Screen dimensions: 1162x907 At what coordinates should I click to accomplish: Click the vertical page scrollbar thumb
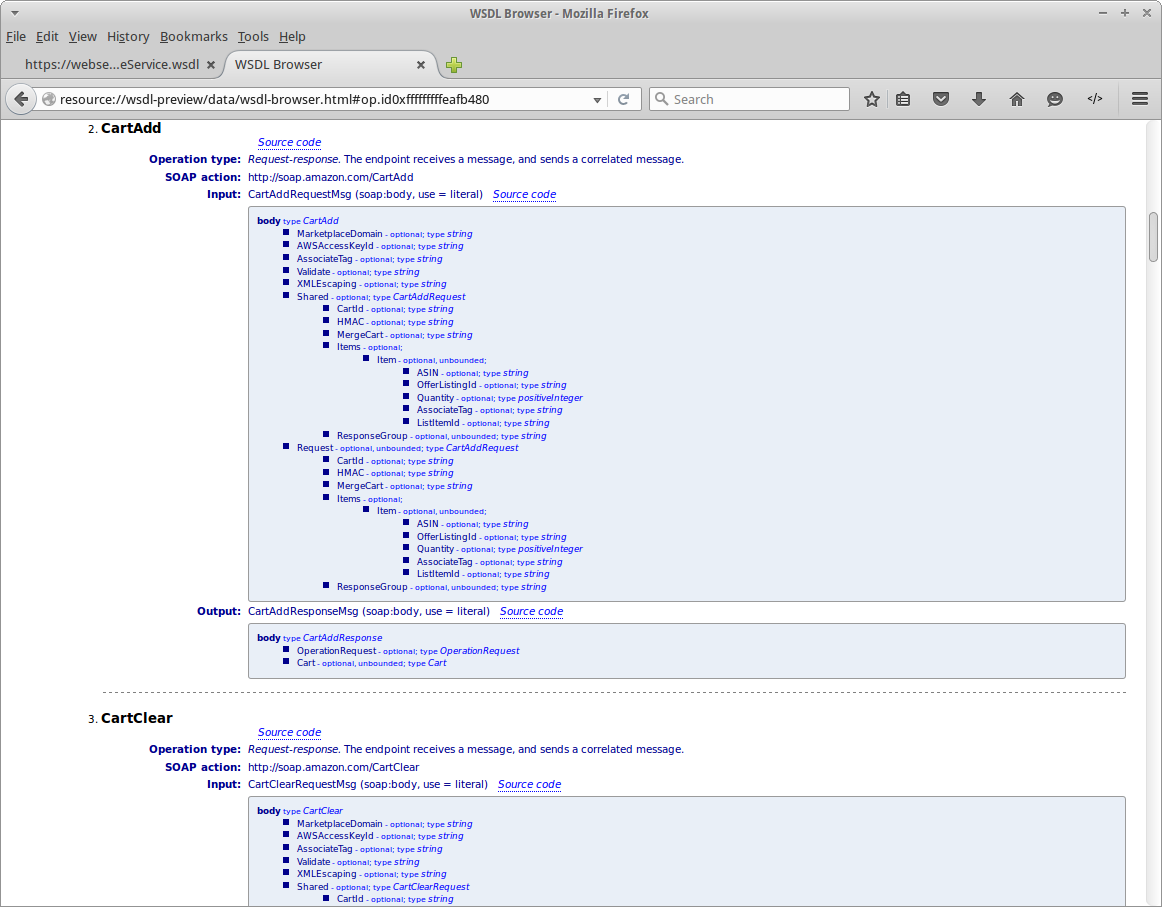[1153, 237]
